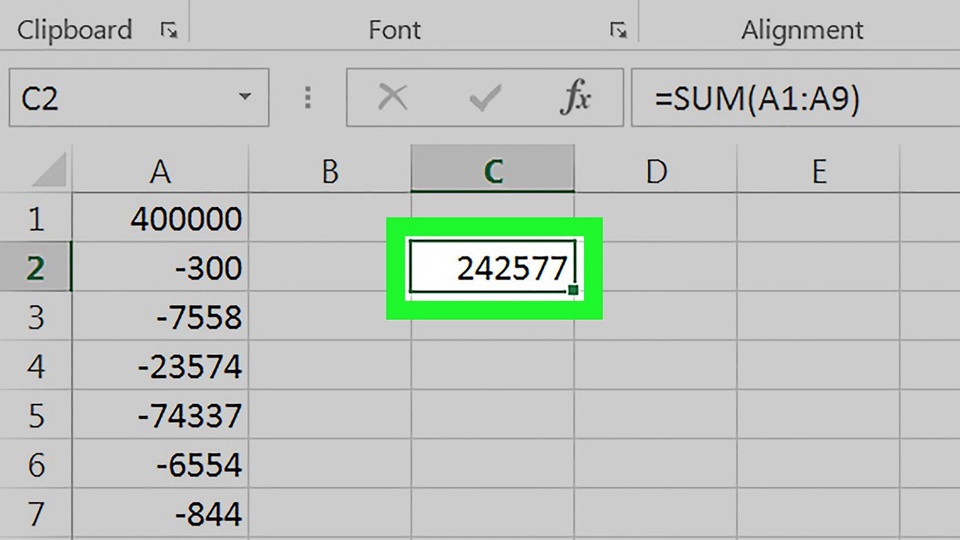Click fill handle on cell C2
The height and width of the screenshot is (540, 960).
click(573, 290)
